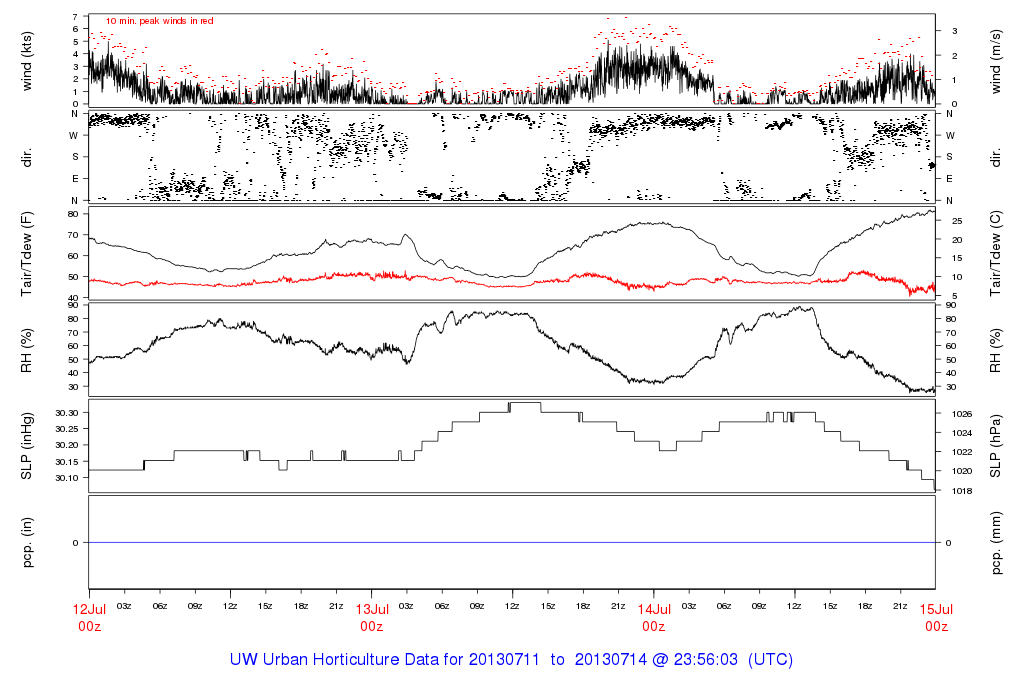The image size is (1024, 700).
Task: Click the "14Jul 00z" date label
Action: click(654, 618)
